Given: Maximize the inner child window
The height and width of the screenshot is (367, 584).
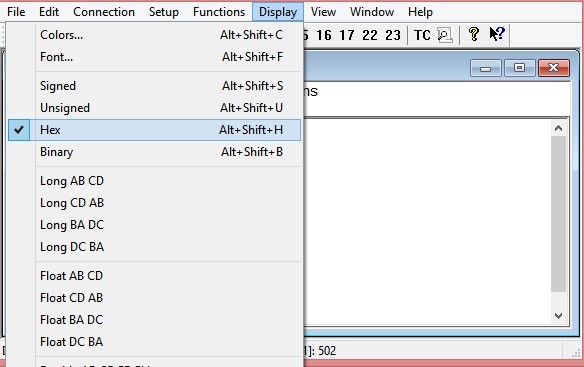Looking at the screenshot, I should [519, 68].
